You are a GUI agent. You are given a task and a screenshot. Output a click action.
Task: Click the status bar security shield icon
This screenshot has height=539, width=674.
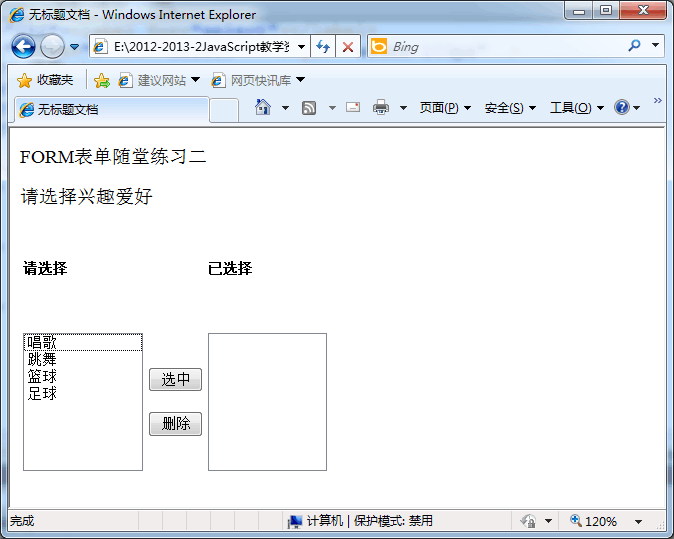pyautogui.click(x=528, y=521)
